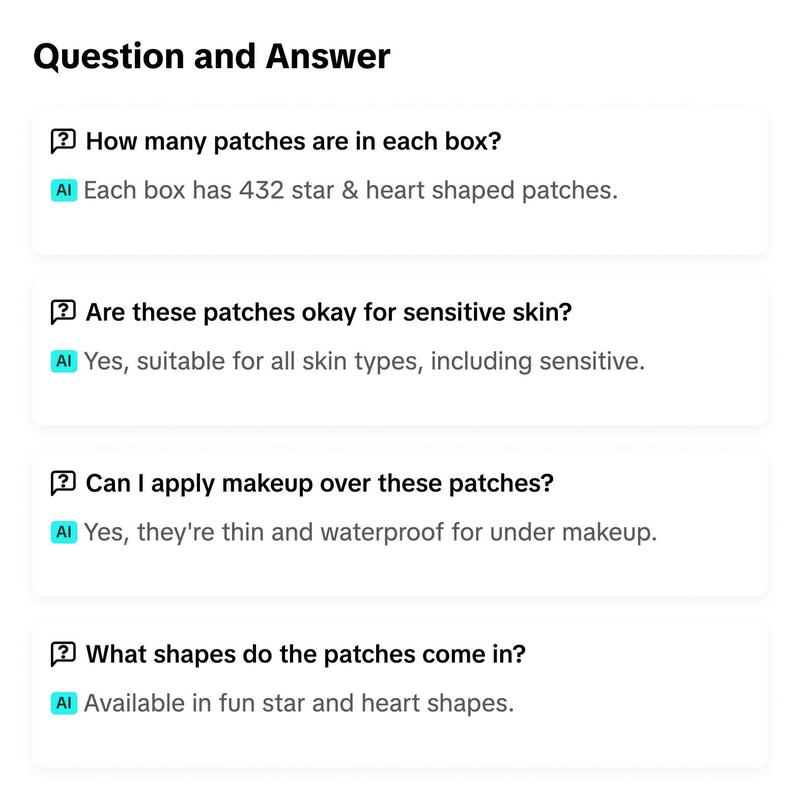This screenshot has height=800, width=800.
Task: Select the 'Question and Answer' heading
Action: click(212, 56)
